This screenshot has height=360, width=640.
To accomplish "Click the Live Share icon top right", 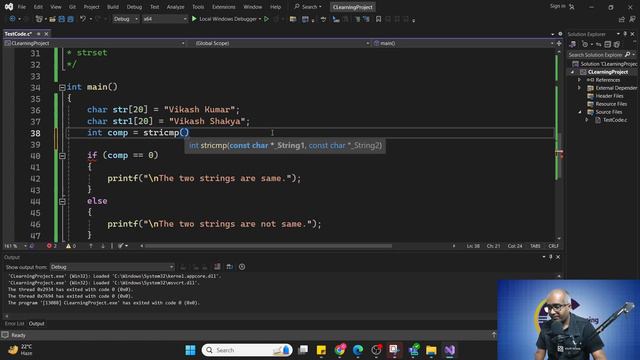I will coord(622,19).
